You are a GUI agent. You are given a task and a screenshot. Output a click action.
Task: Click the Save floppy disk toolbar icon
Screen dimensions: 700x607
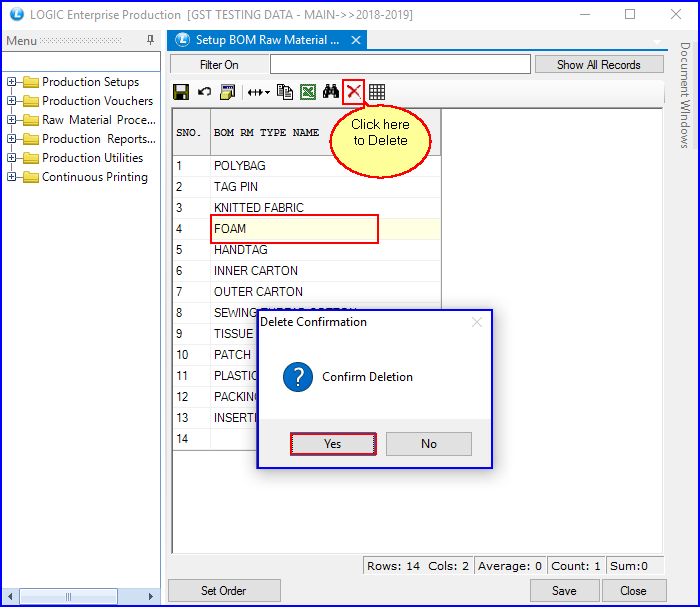pos(181,92)
